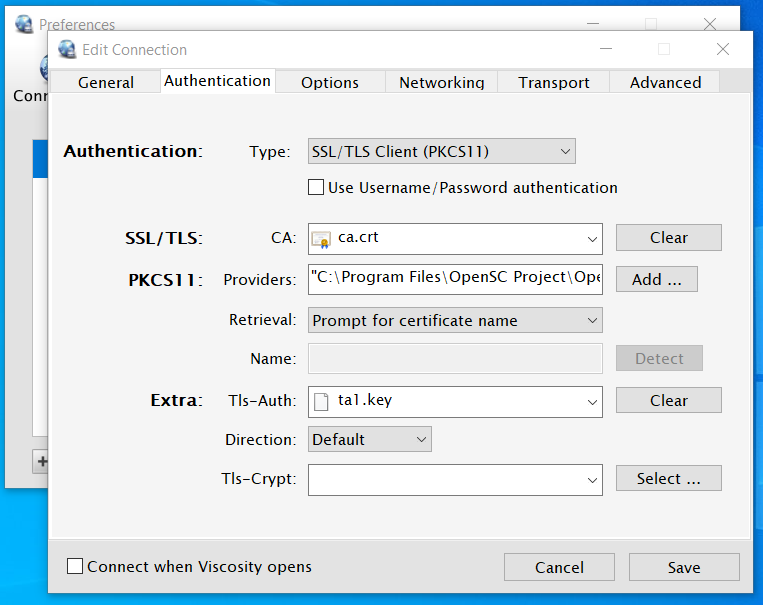Go to the General tab

pos(106,82)
